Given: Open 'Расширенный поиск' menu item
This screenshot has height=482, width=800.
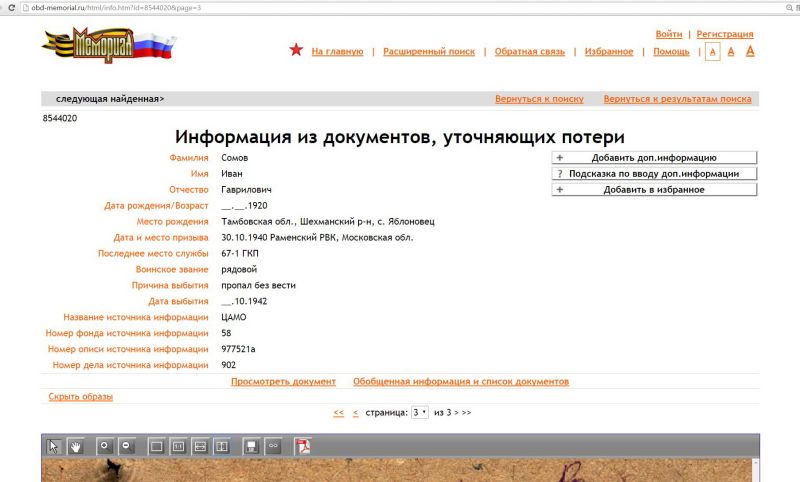Looking at the screenshot, I should coord(427,52).
